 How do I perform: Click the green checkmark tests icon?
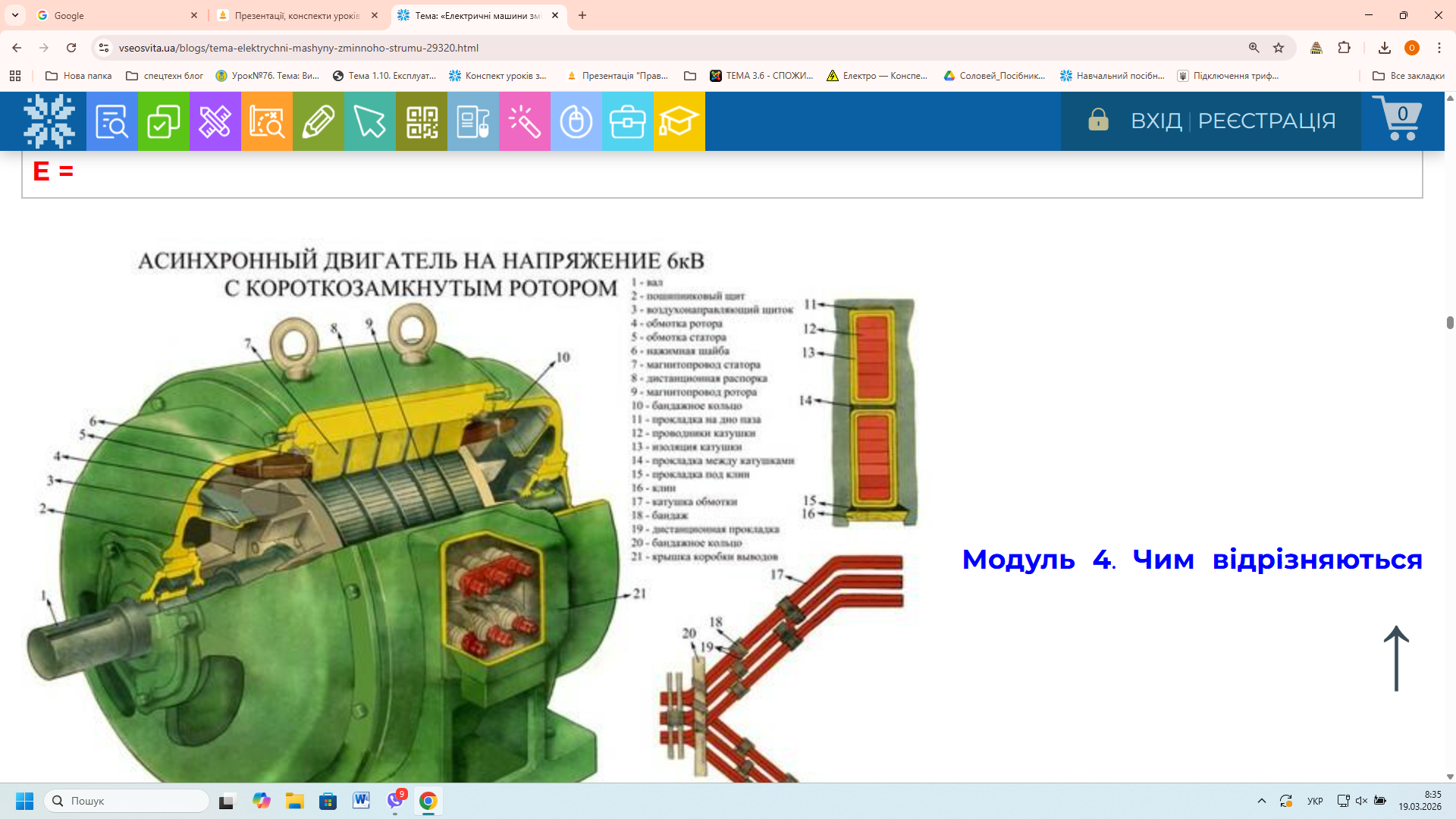point(163,121)
